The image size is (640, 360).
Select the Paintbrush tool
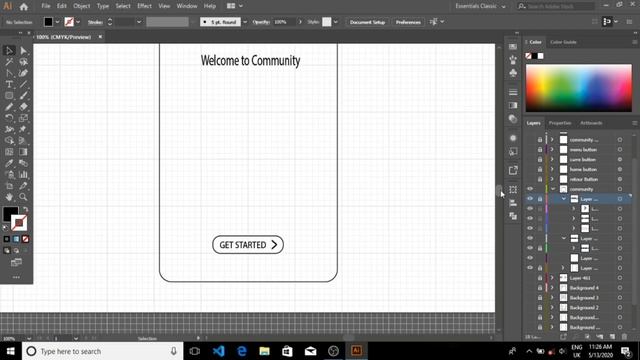23,96
